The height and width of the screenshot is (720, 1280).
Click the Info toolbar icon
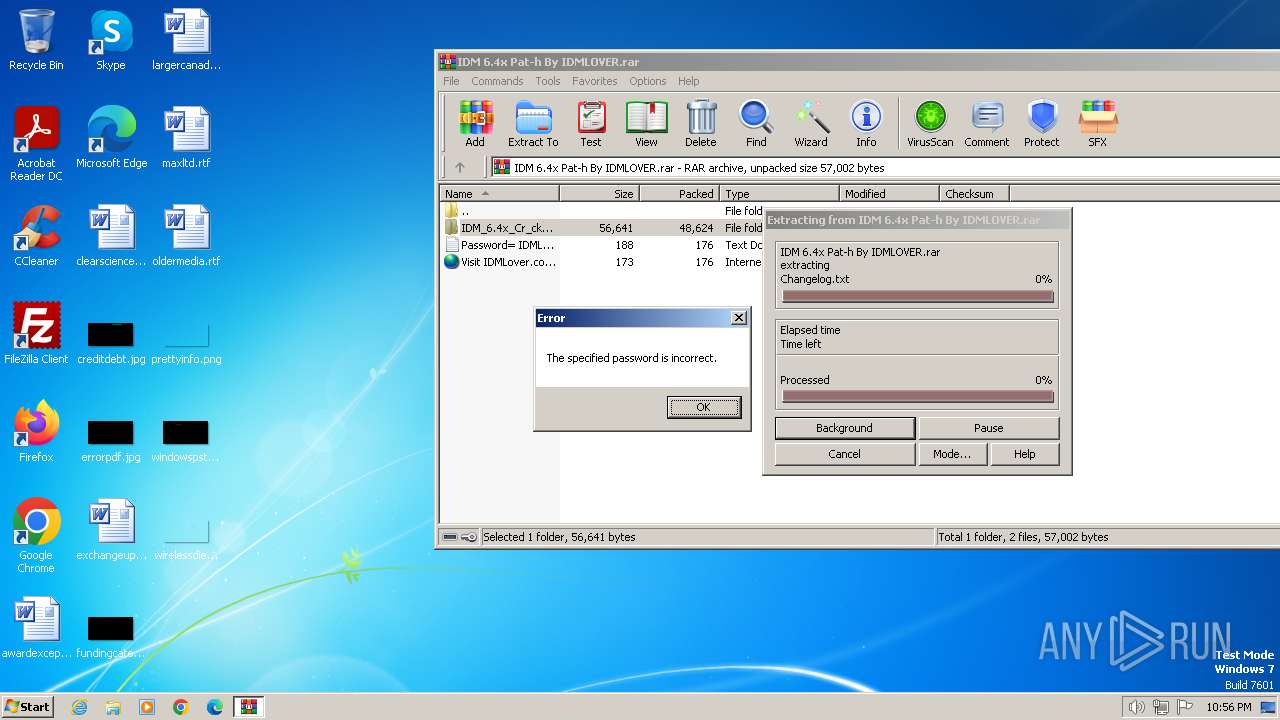point(866,124)
